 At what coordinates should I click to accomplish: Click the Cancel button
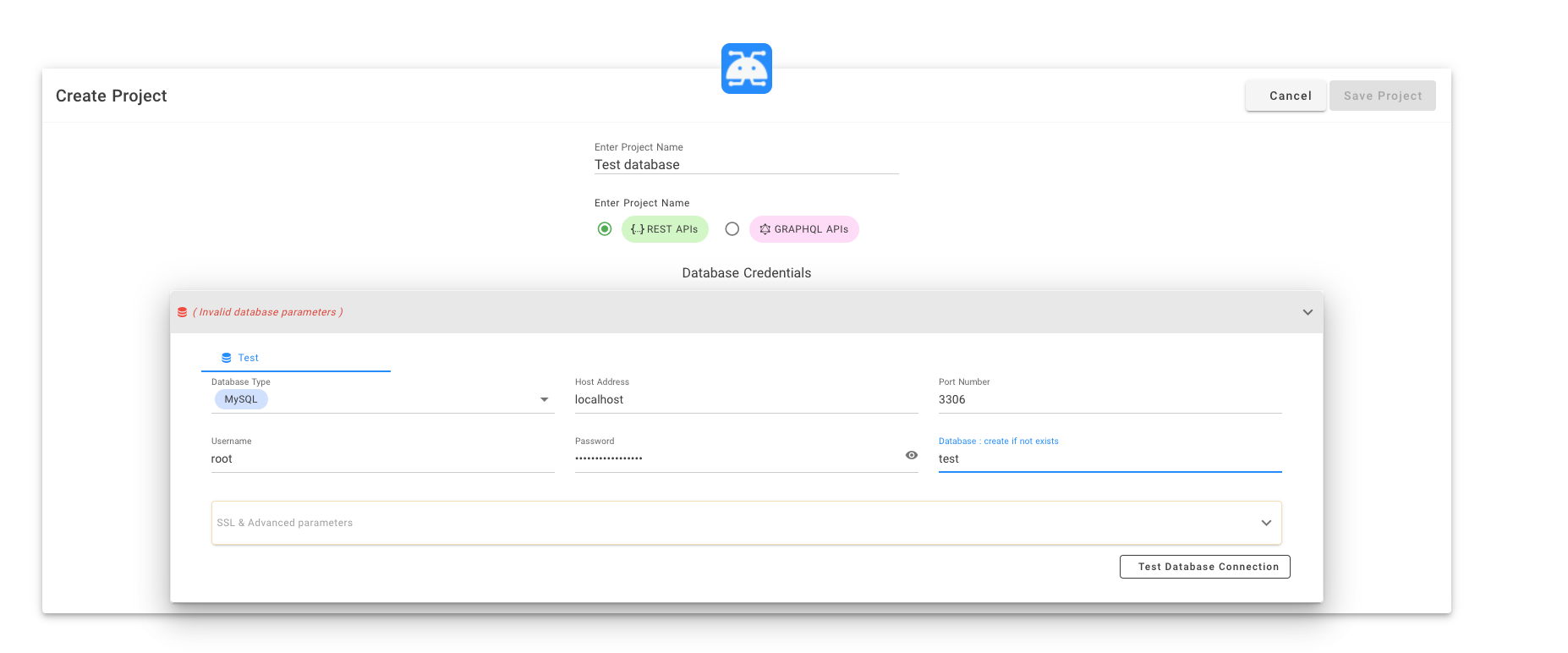1286,96
